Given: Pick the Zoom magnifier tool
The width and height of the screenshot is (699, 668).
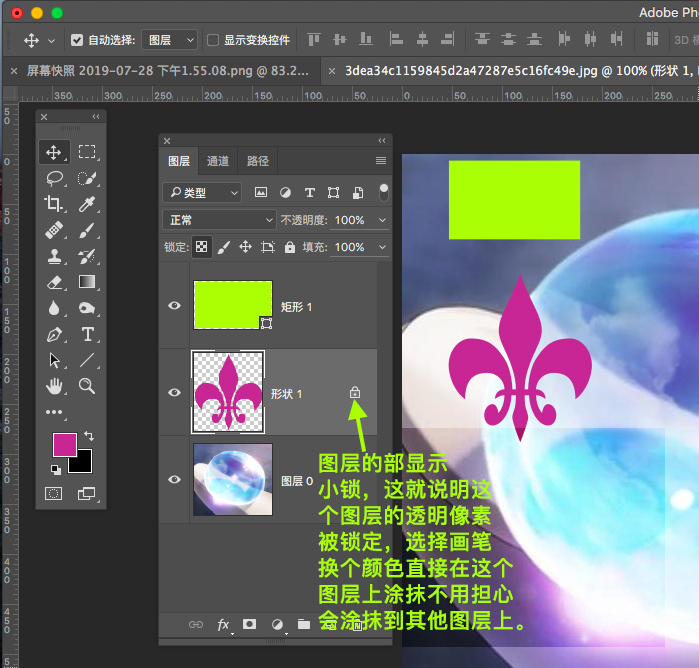Looking at the screenshot, I should 88,386.
